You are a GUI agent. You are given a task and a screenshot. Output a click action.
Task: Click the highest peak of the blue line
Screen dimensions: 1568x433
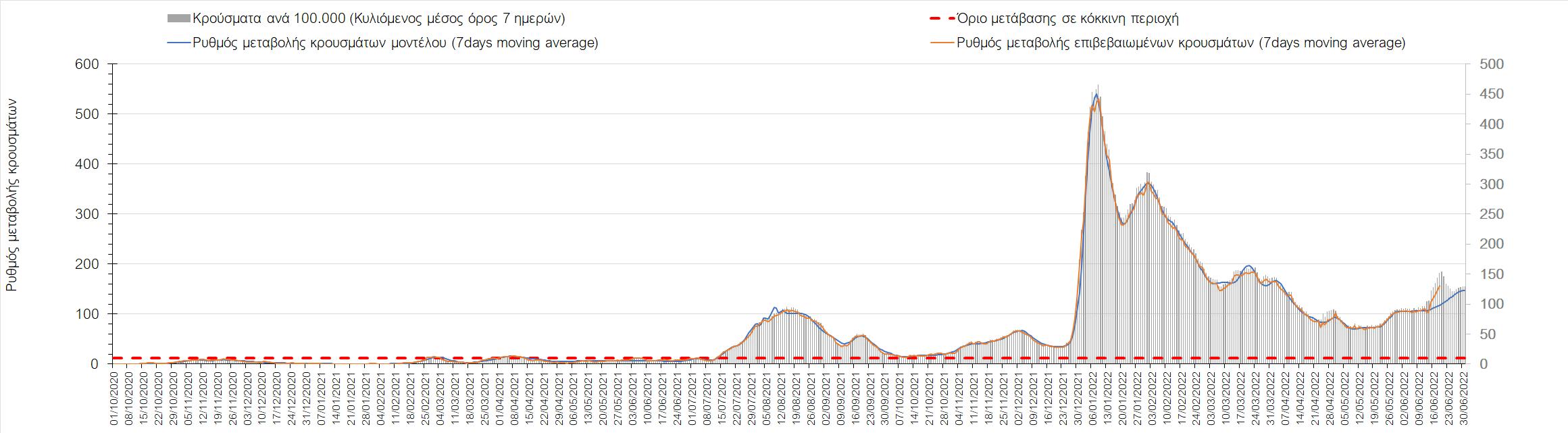(1096, 94)
